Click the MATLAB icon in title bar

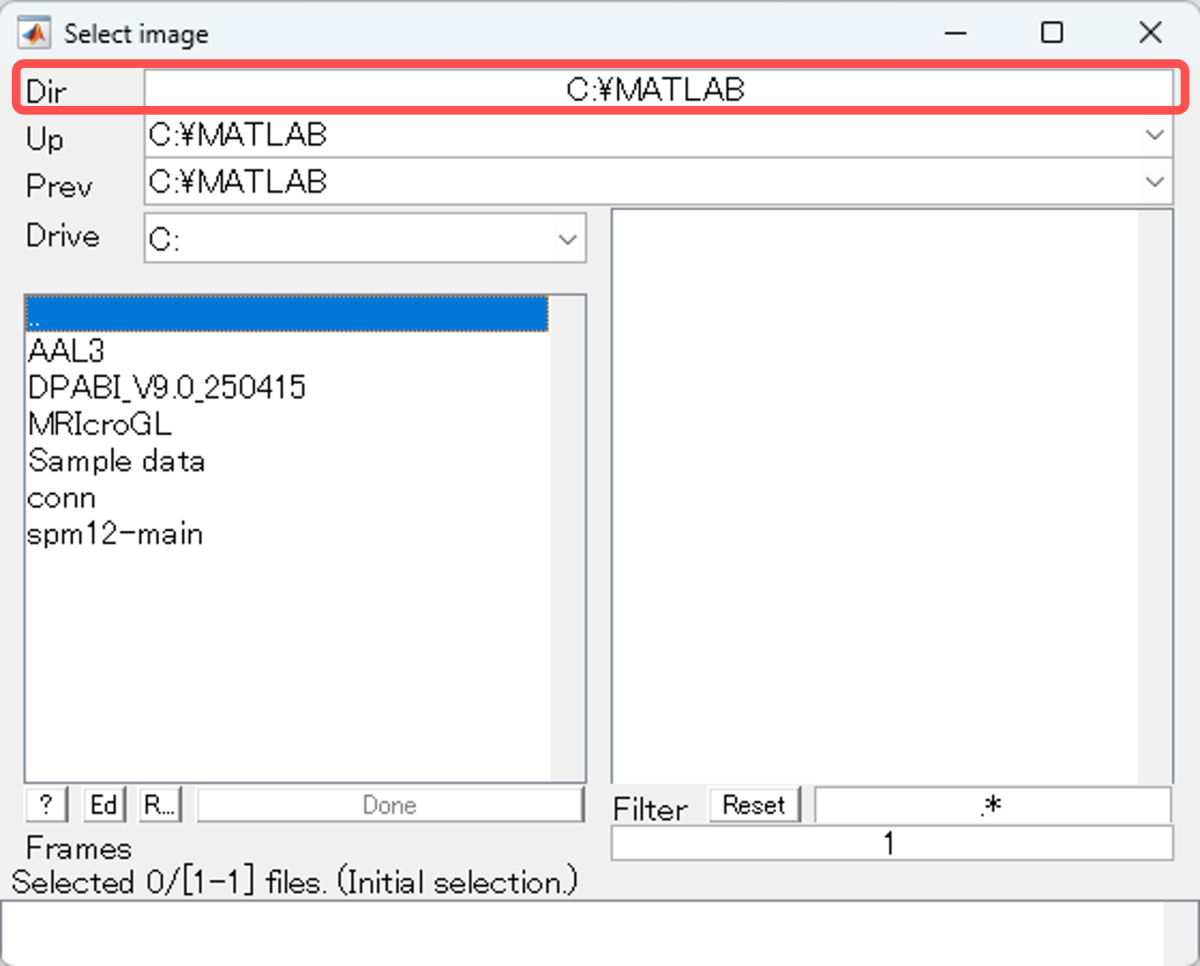(x=35, y=33)
